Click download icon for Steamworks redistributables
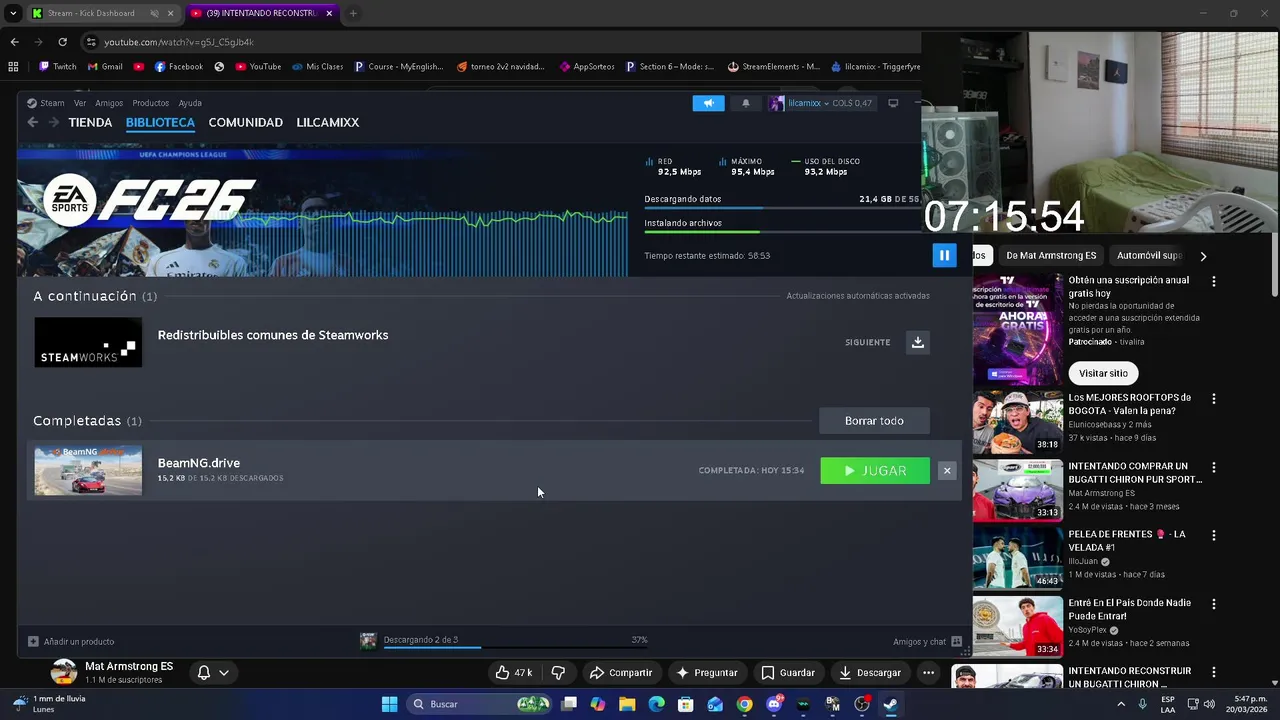Screen dimensions: 1280x720 (x=918, y=342)
